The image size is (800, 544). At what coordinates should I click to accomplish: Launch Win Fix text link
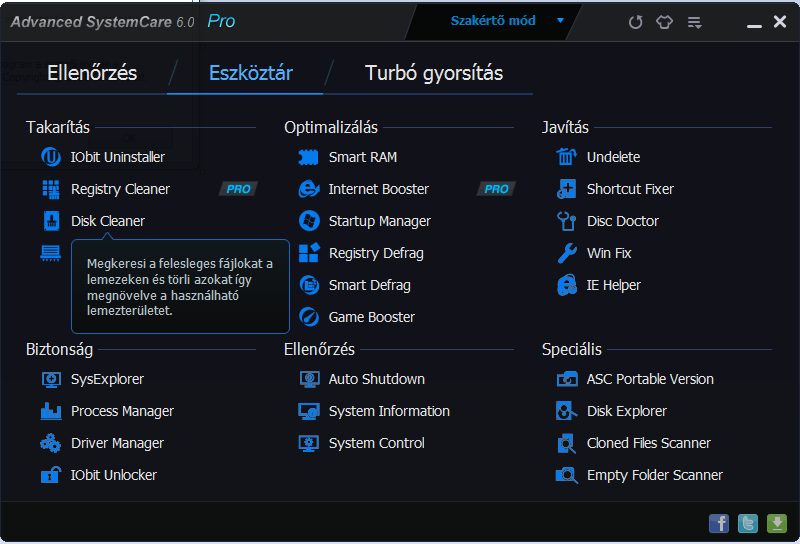click(x=609, y=253)
